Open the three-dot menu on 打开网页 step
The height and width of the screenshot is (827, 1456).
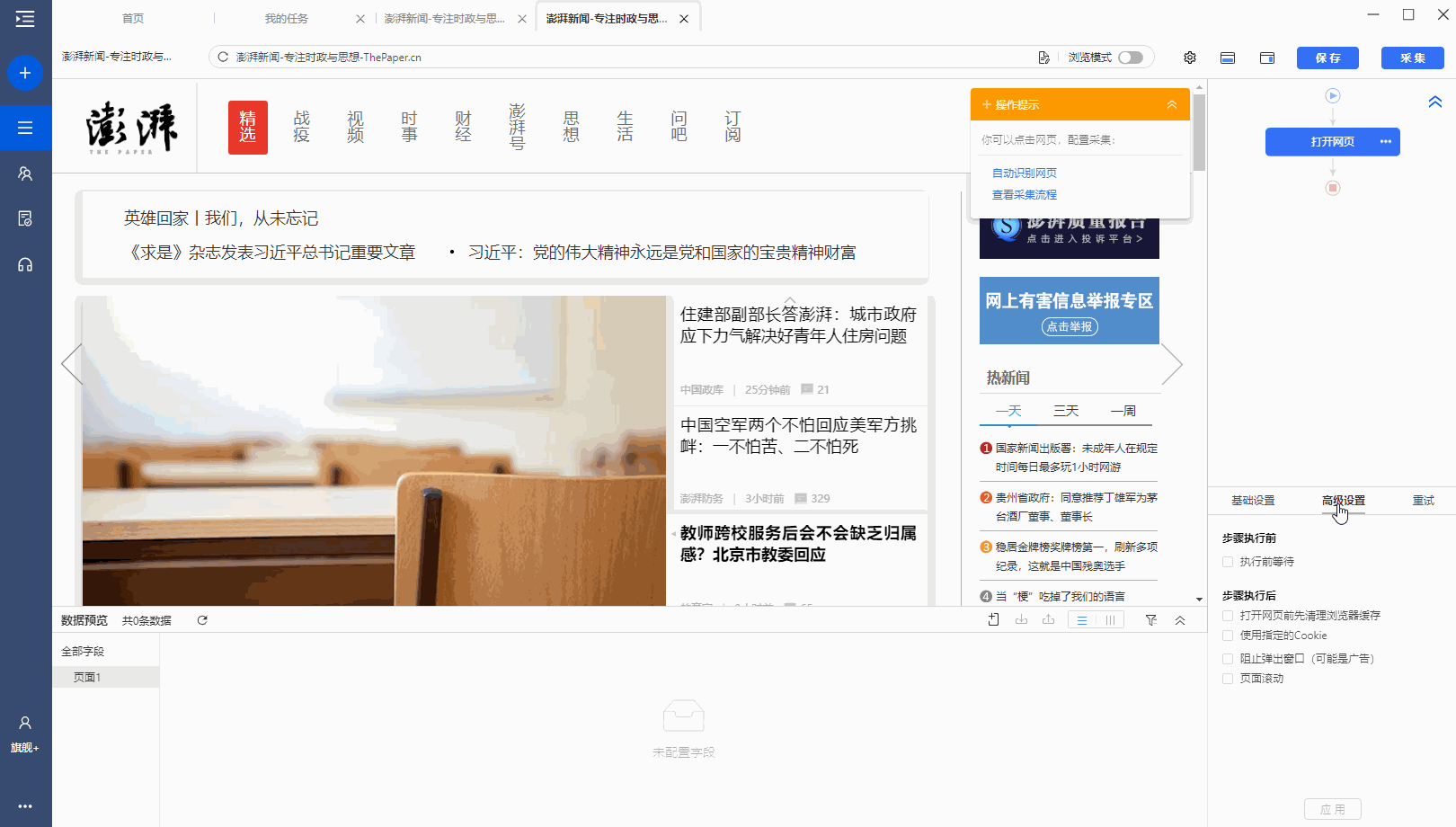[x=1386, y=141]
